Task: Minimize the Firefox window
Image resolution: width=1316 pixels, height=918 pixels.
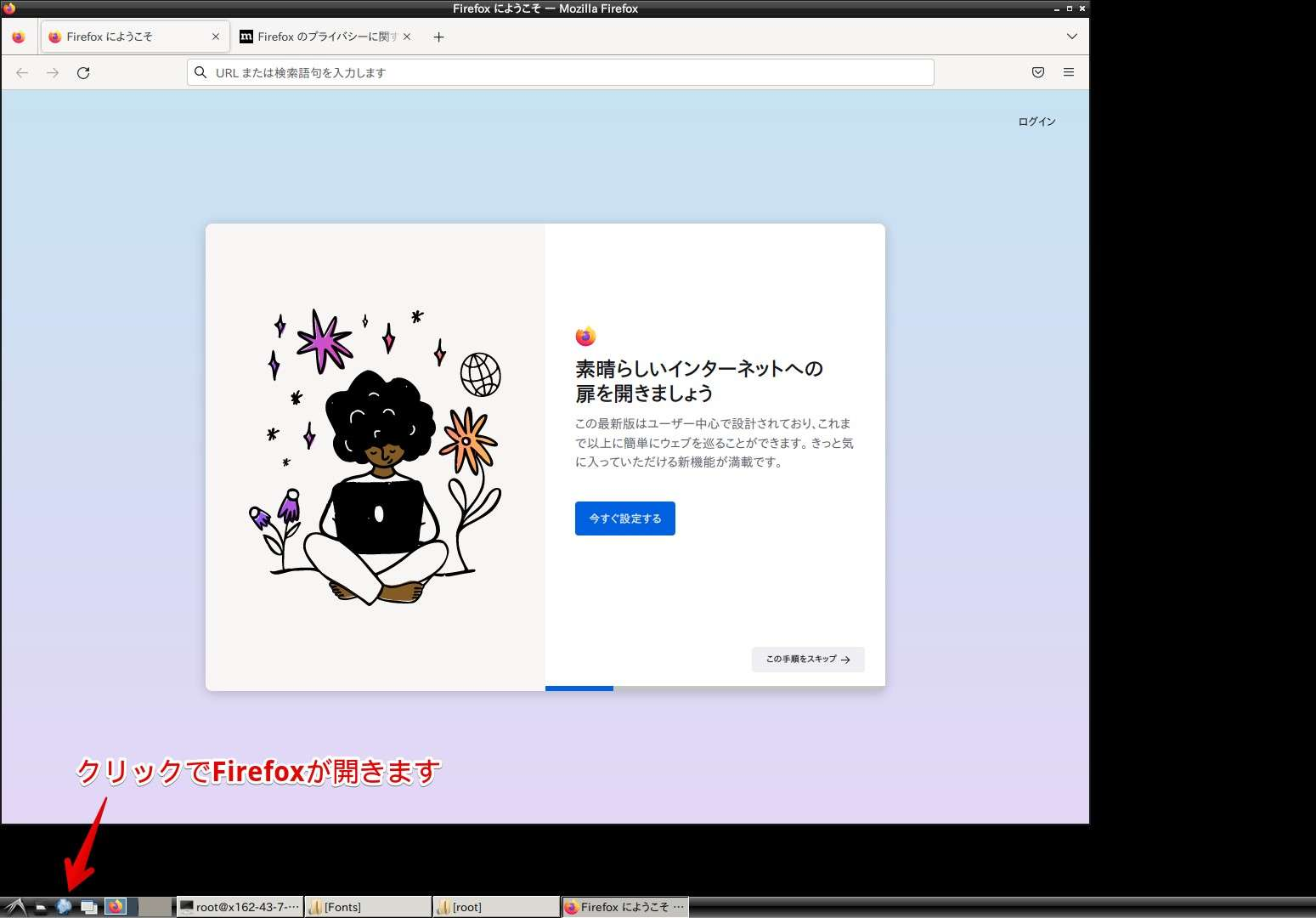Action: pos(1057,8)
